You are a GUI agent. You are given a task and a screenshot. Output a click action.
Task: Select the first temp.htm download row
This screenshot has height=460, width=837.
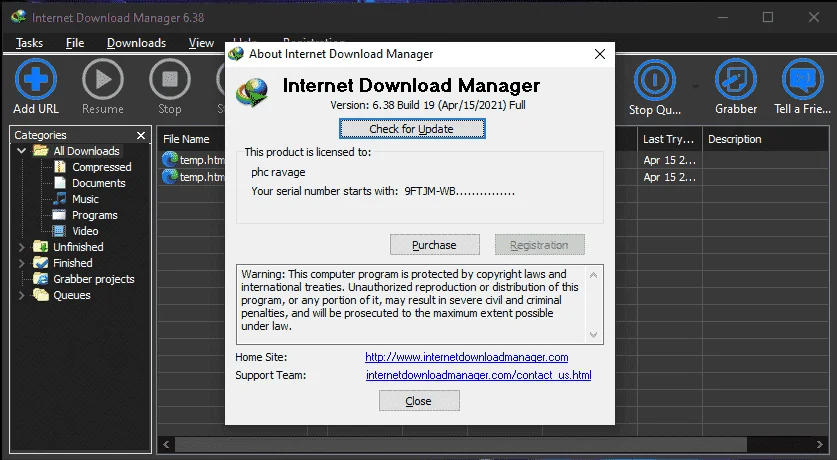tap(193, 160)
